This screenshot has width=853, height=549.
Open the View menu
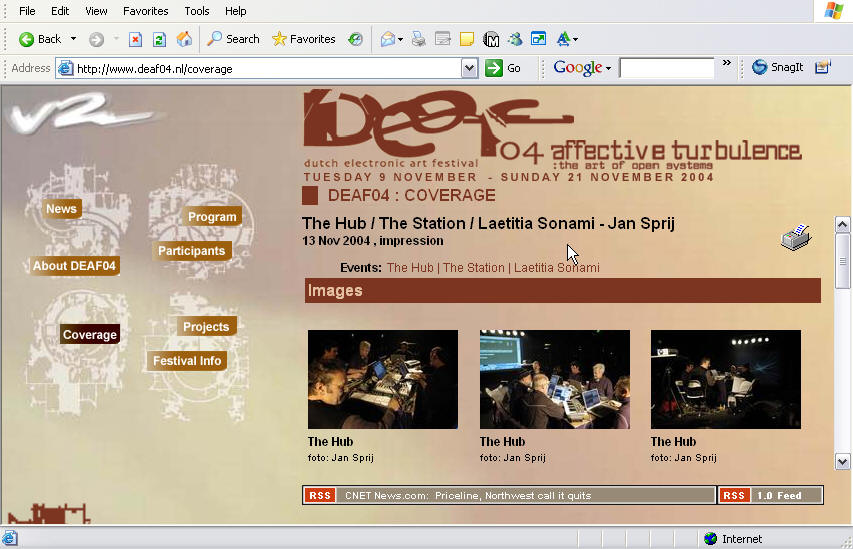click(96, 11)
